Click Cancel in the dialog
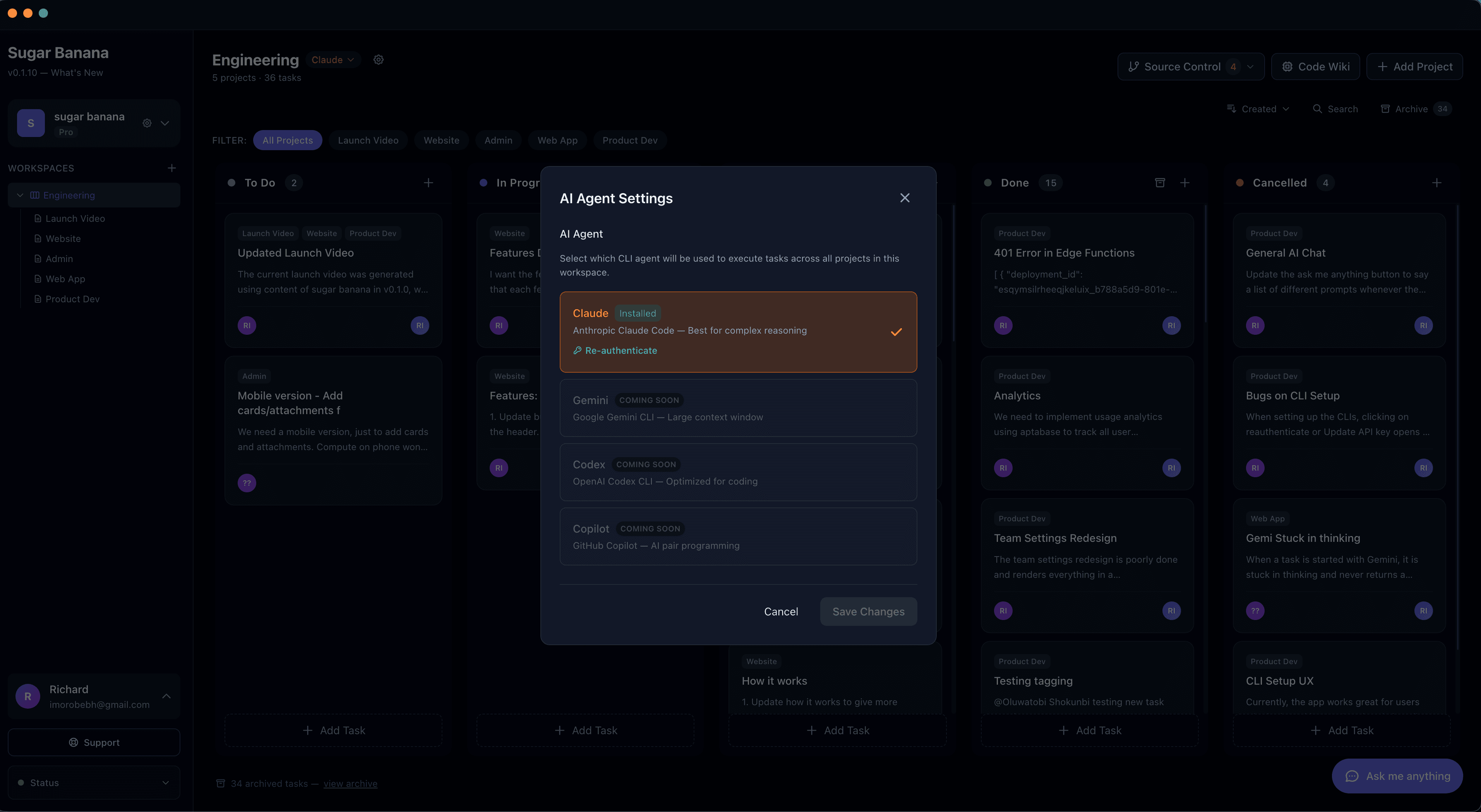1481x812 pixels. click(780, 612)
